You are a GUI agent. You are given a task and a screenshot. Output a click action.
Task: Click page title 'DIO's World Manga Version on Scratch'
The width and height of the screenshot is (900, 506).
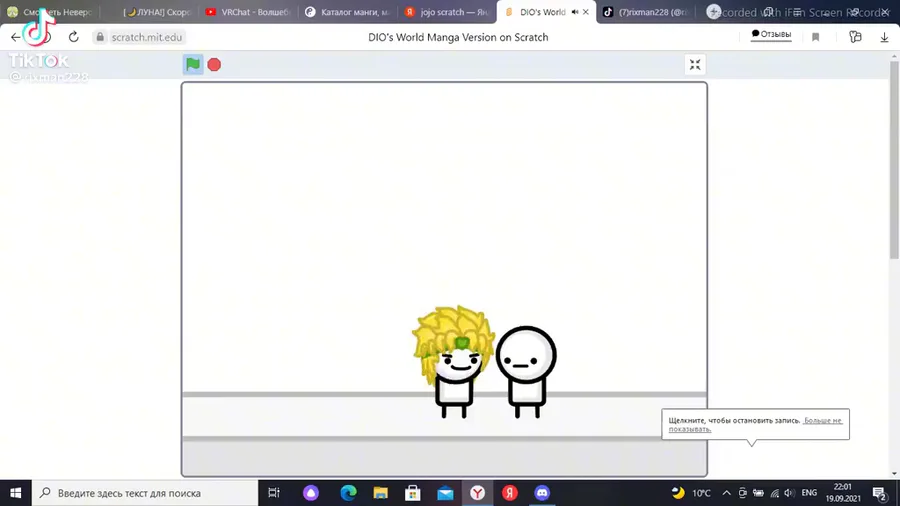[x=458, y=37]
